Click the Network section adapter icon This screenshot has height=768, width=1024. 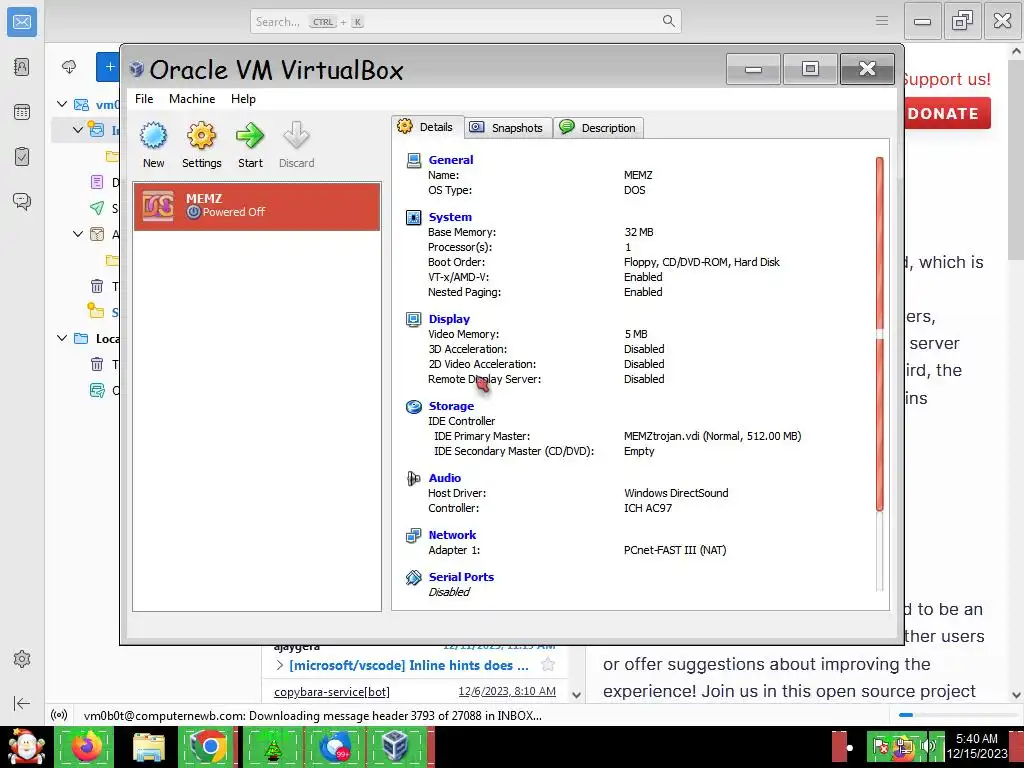[413, 536]
